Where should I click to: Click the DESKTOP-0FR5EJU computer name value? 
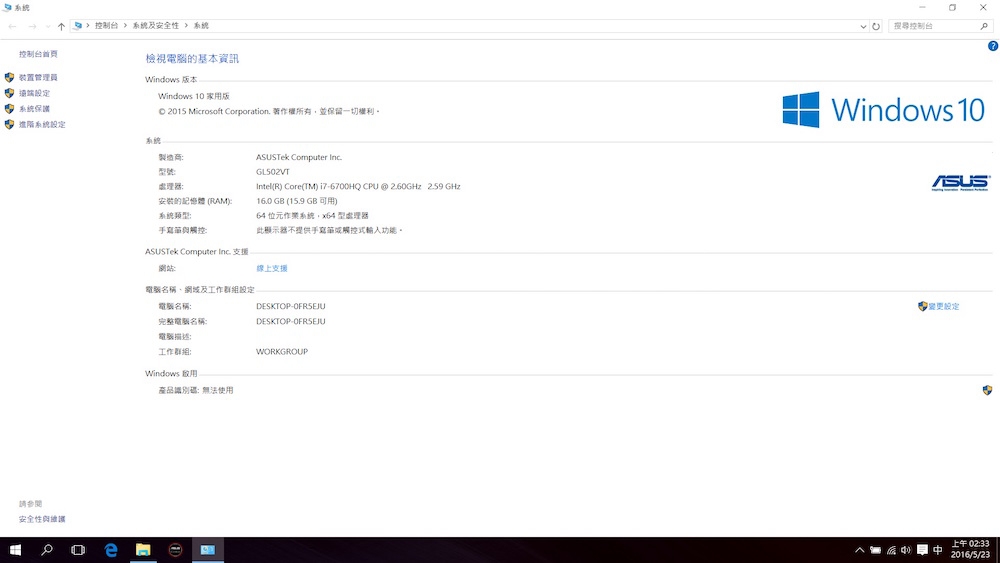[291, 307]
